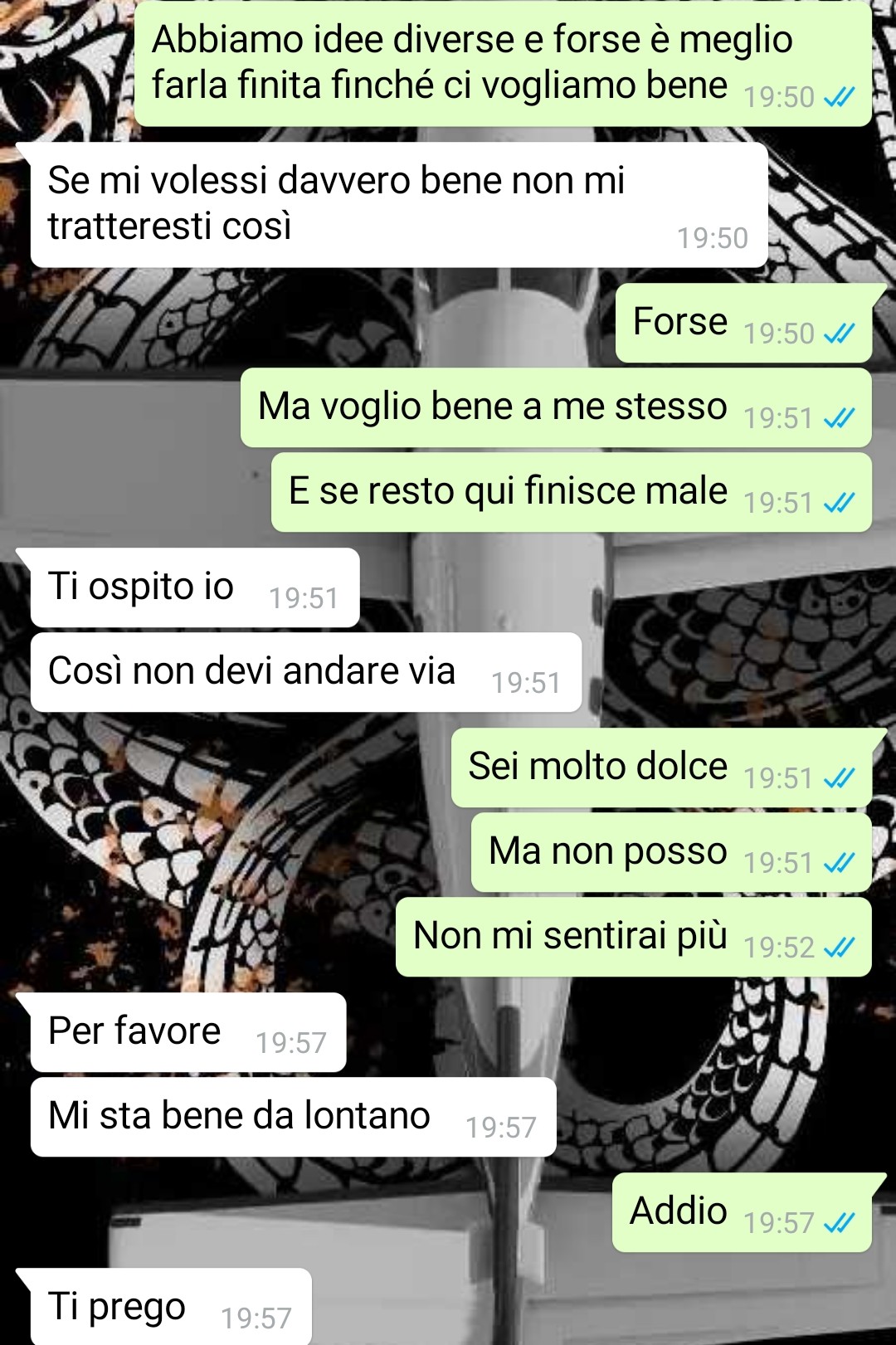The width and height of the screenshot is (896, 1345).
Task: Tap read ticks on 'Non mi sentirai più'
Action: click(839, 948)
